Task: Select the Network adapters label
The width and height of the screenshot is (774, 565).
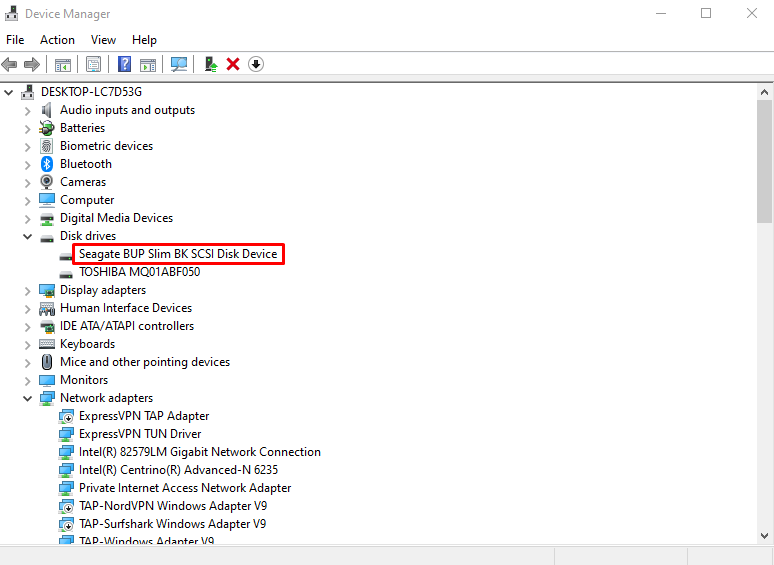Action: pos(107,398)
